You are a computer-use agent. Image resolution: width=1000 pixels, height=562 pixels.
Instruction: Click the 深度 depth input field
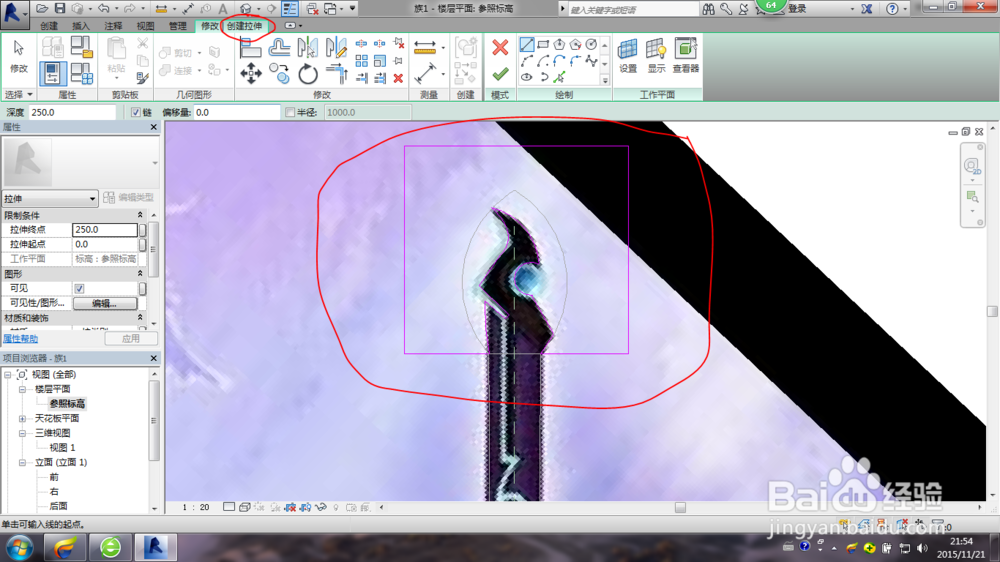(73, 112)
